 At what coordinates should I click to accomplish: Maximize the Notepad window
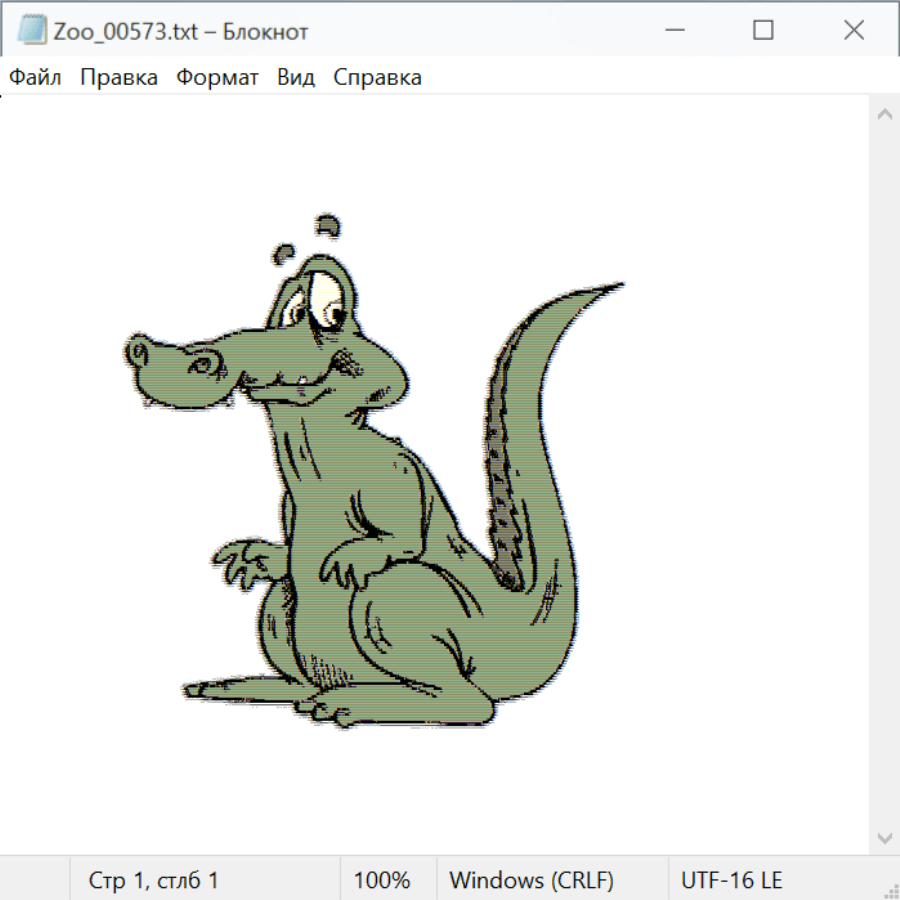(x=763, y=31)
